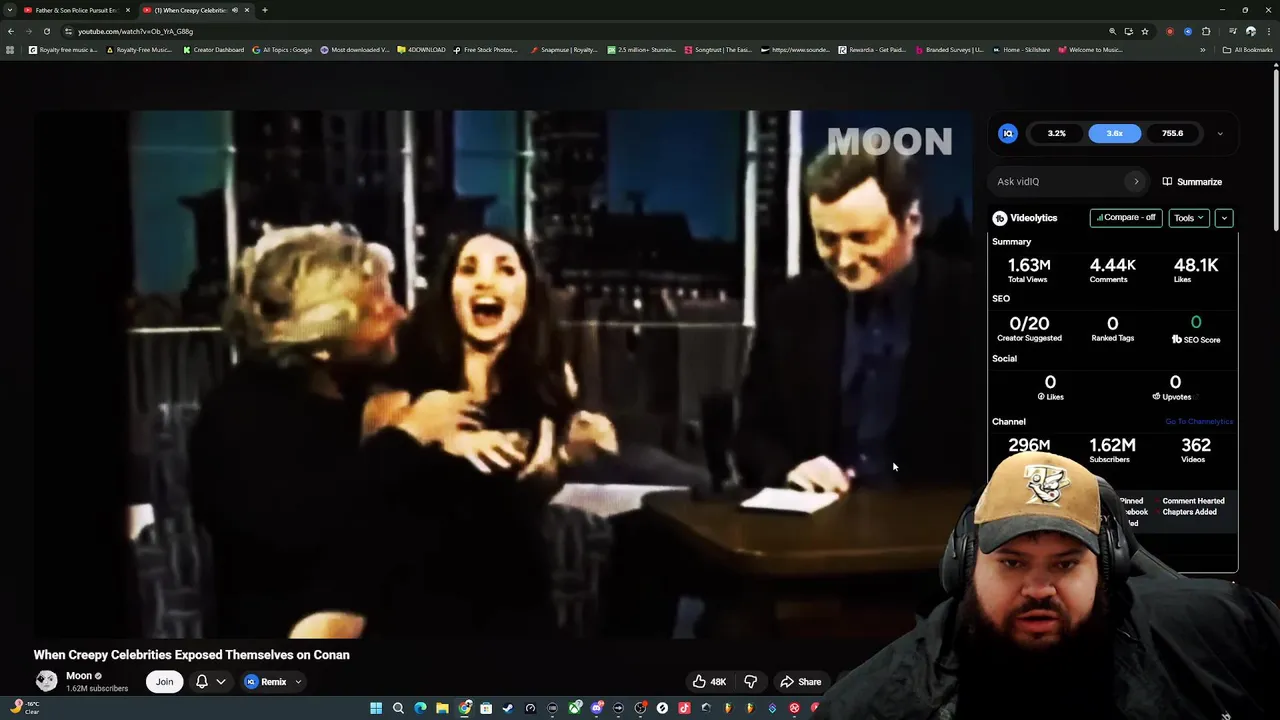Image resolution: width=1280 pixels, height=720 pixels.
Task: Click the notification bell icon
Action: [x=202, y=682]
